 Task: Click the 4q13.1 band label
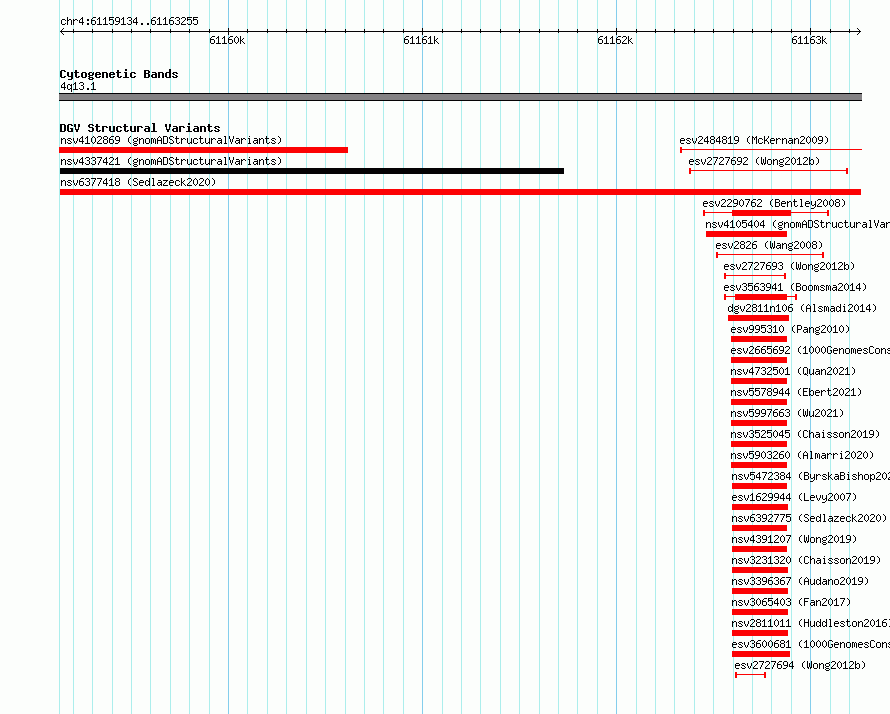click(x=78, y=86)
